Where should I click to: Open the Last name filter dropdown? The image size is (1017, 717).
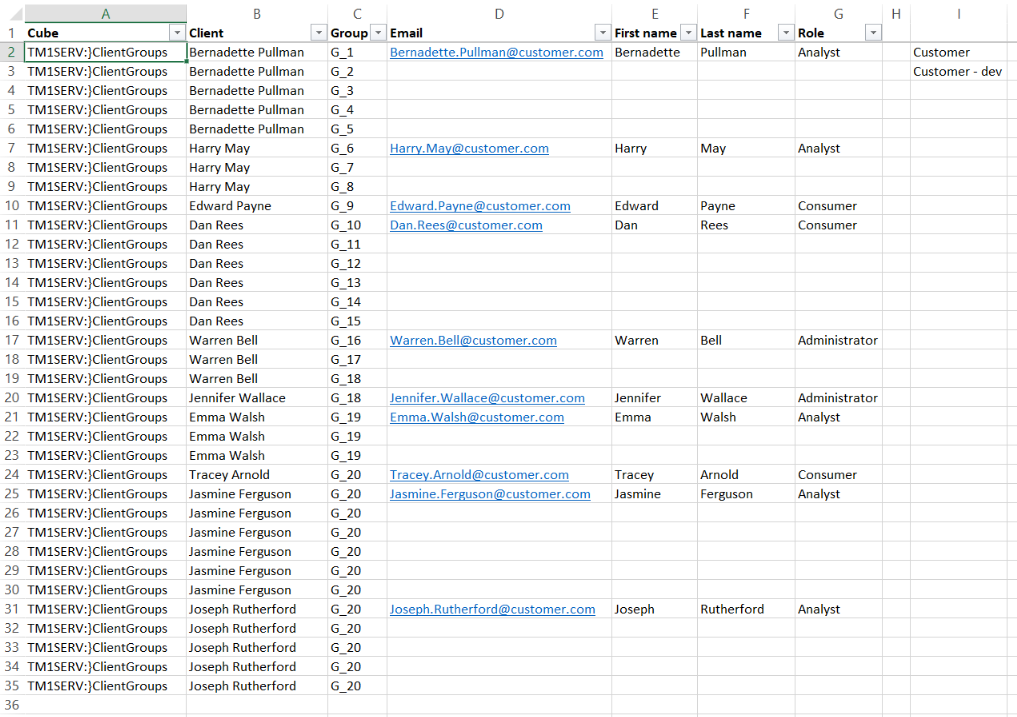787,33
